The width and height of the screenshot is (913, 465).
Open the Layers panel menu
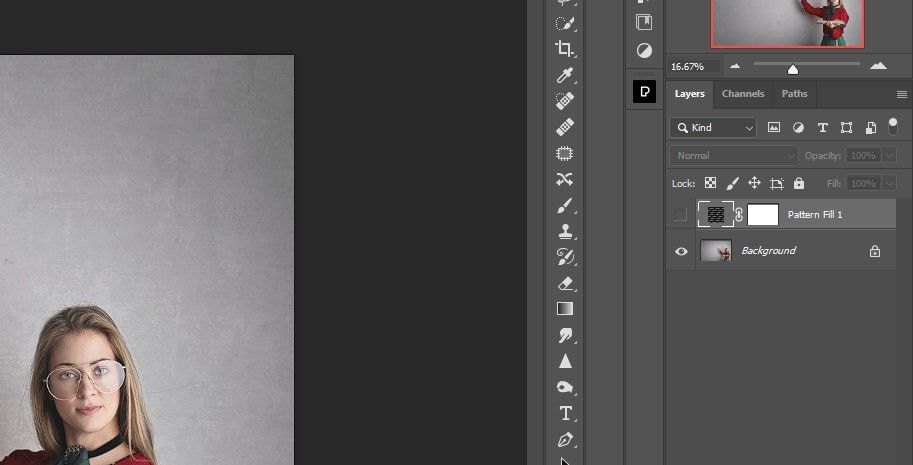pos(901,94)
